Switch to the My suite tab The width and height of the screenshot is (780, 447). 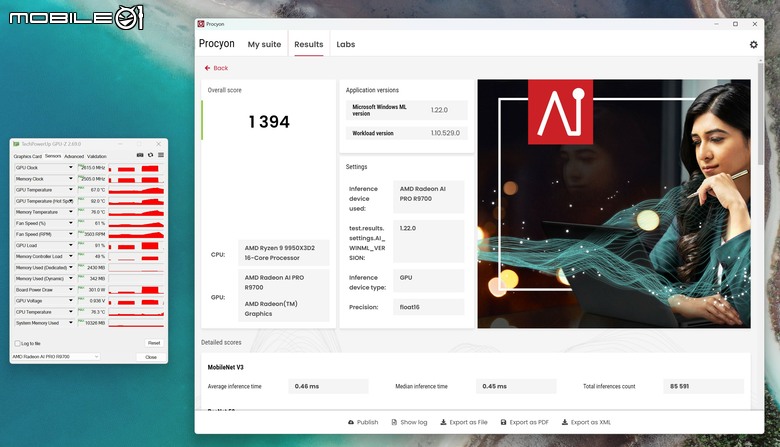tap(264, 44)
